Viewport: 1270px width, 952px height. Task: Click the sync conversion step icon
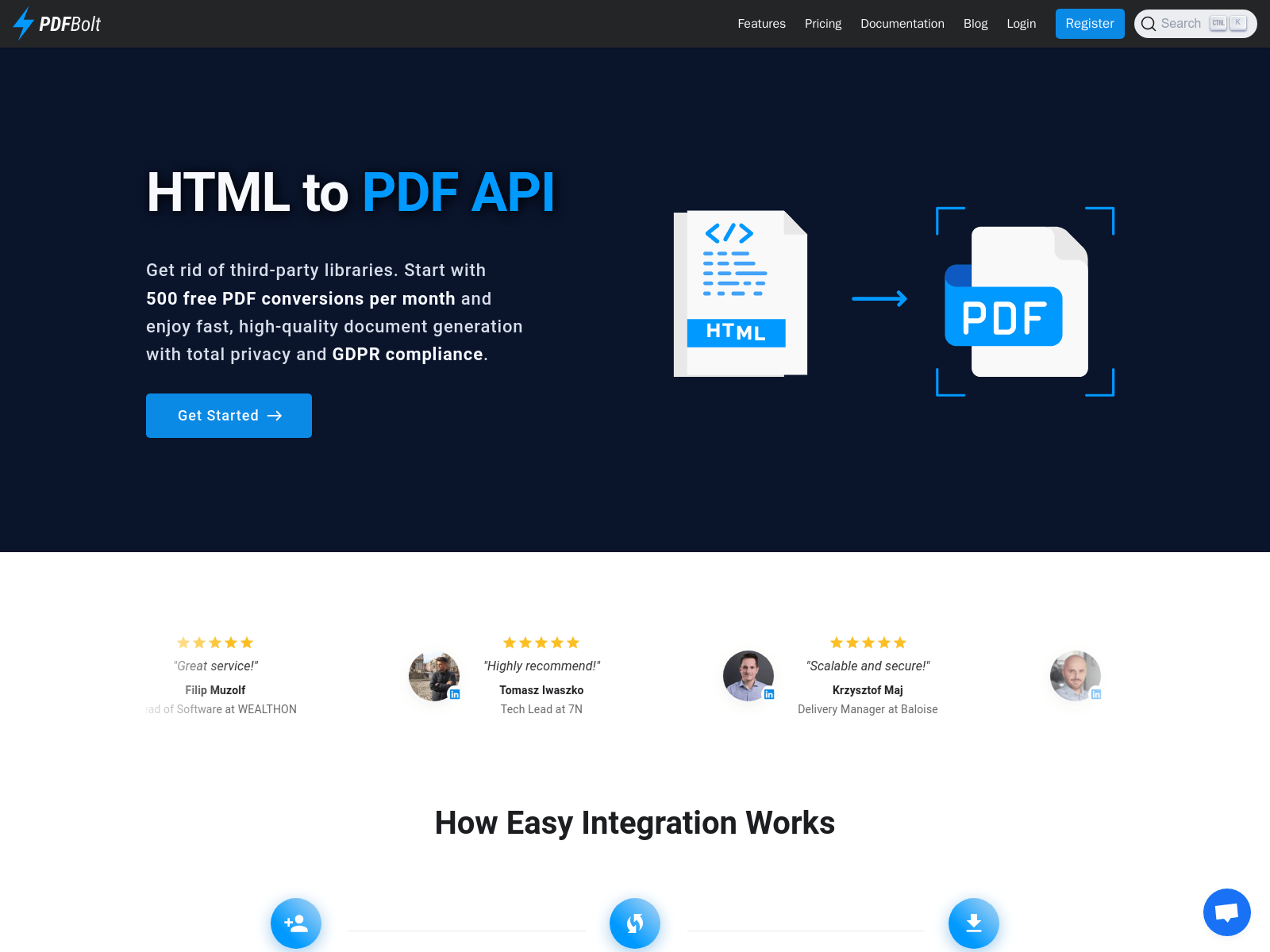[x=634, y=923]
